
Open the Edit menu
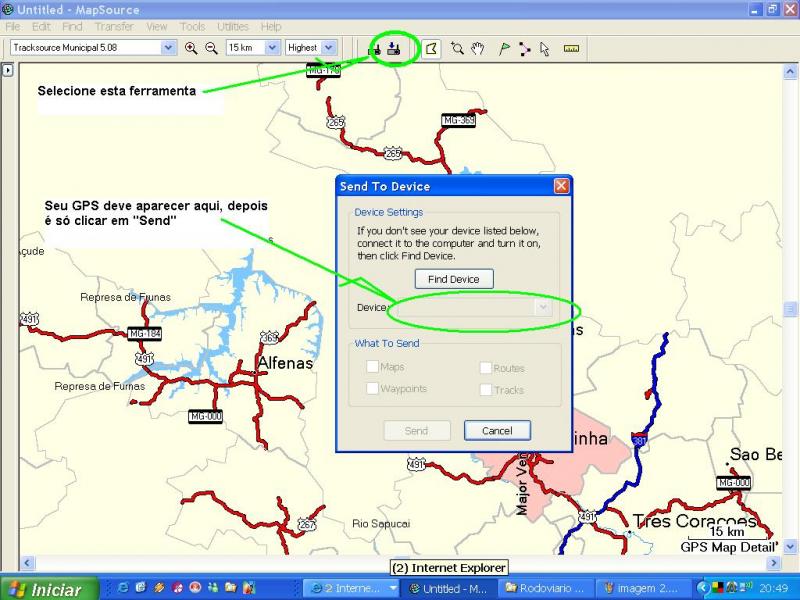(41, 27)
